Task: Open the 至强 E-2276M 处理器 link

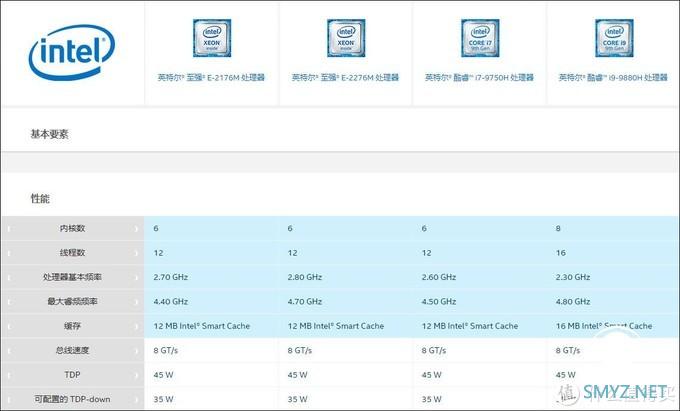Action: point(345,78)
